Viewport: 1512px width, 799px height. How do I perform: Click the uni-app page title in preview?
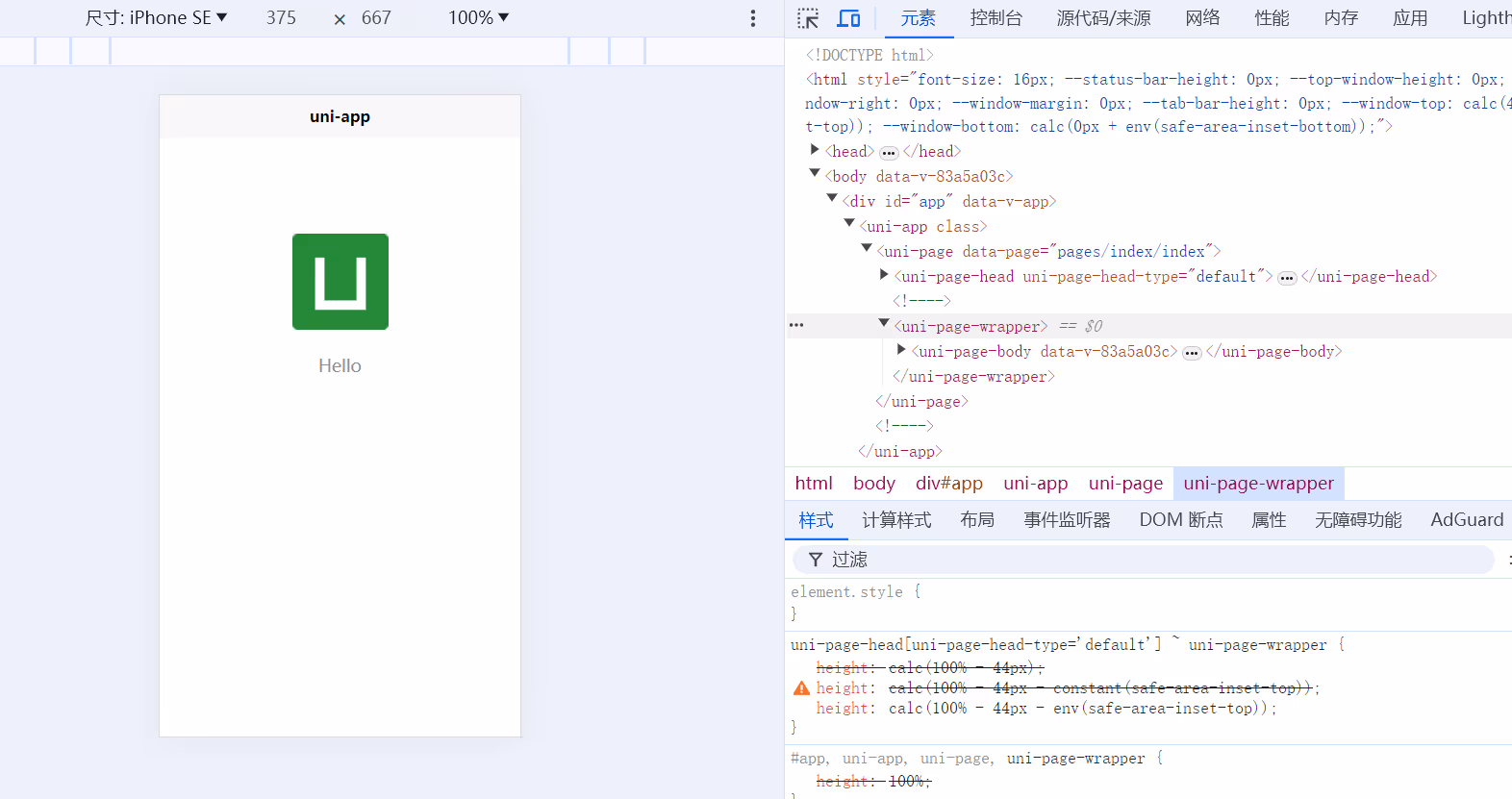(340, 116)
